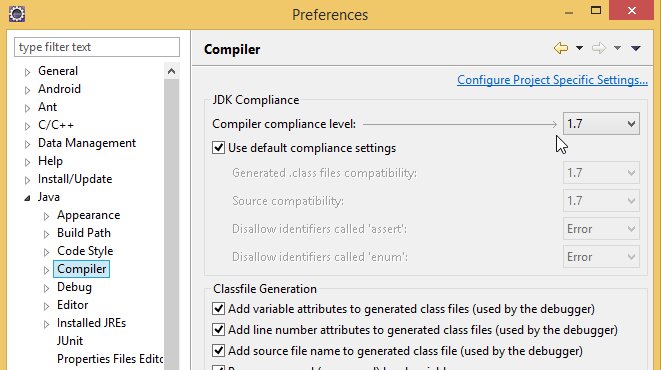The height and width of the screenshot is (370, 661).
Task: Open forward history dropdown arrow
Action: tap(617, 48)
